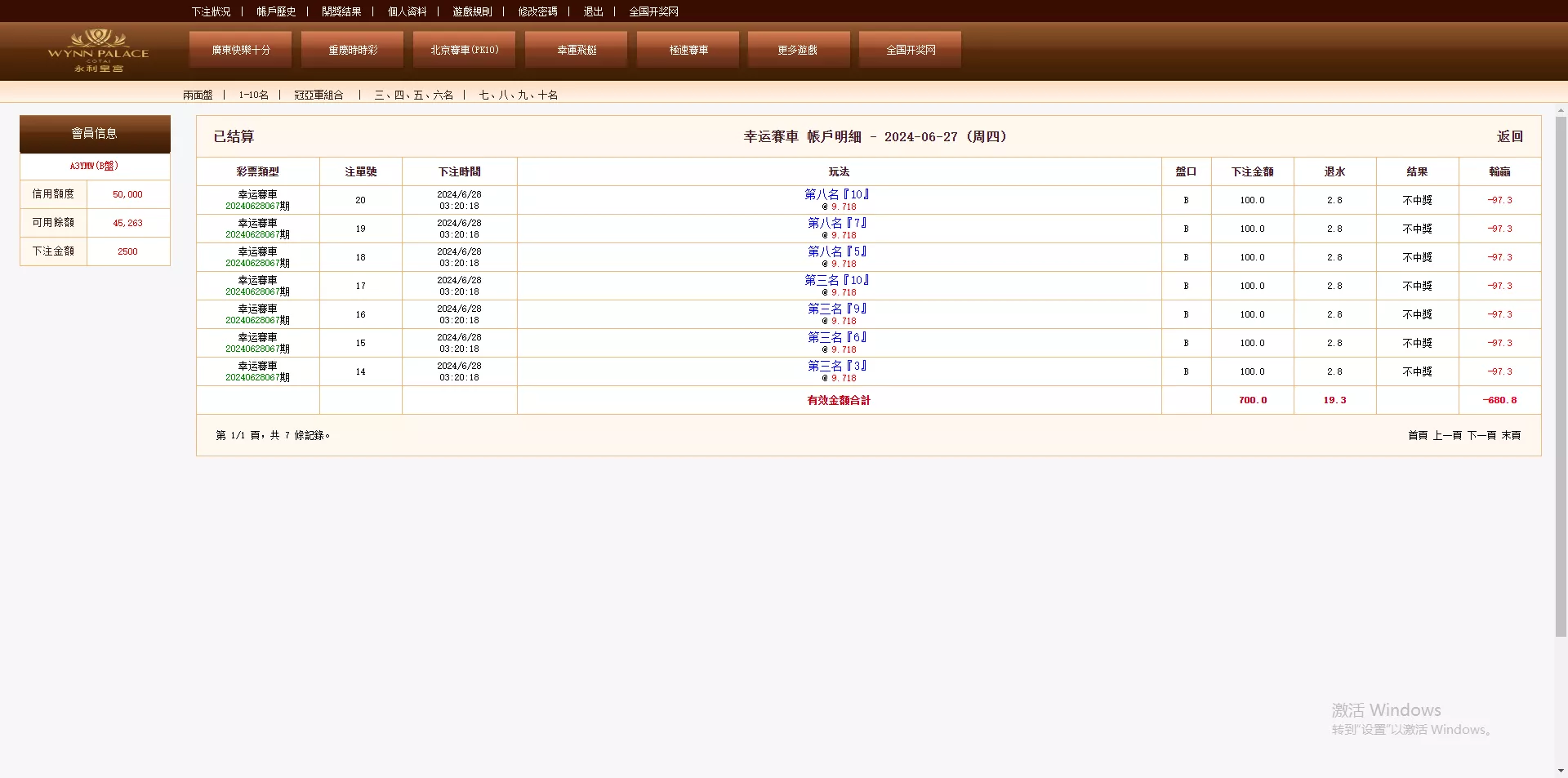Open the 幸運飛艇 game
The width and height of the screenshot is (1568, 778).
coord(575,49)
